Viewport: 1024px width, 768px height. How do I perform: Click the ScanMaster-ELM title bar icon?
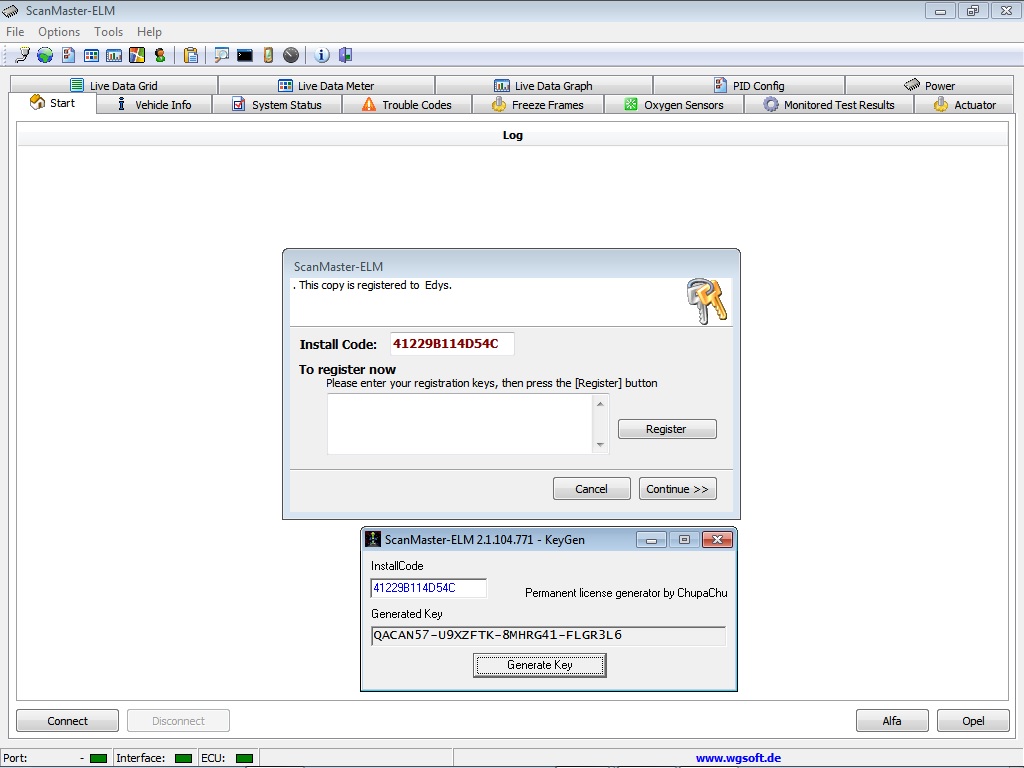coord(10,10)
